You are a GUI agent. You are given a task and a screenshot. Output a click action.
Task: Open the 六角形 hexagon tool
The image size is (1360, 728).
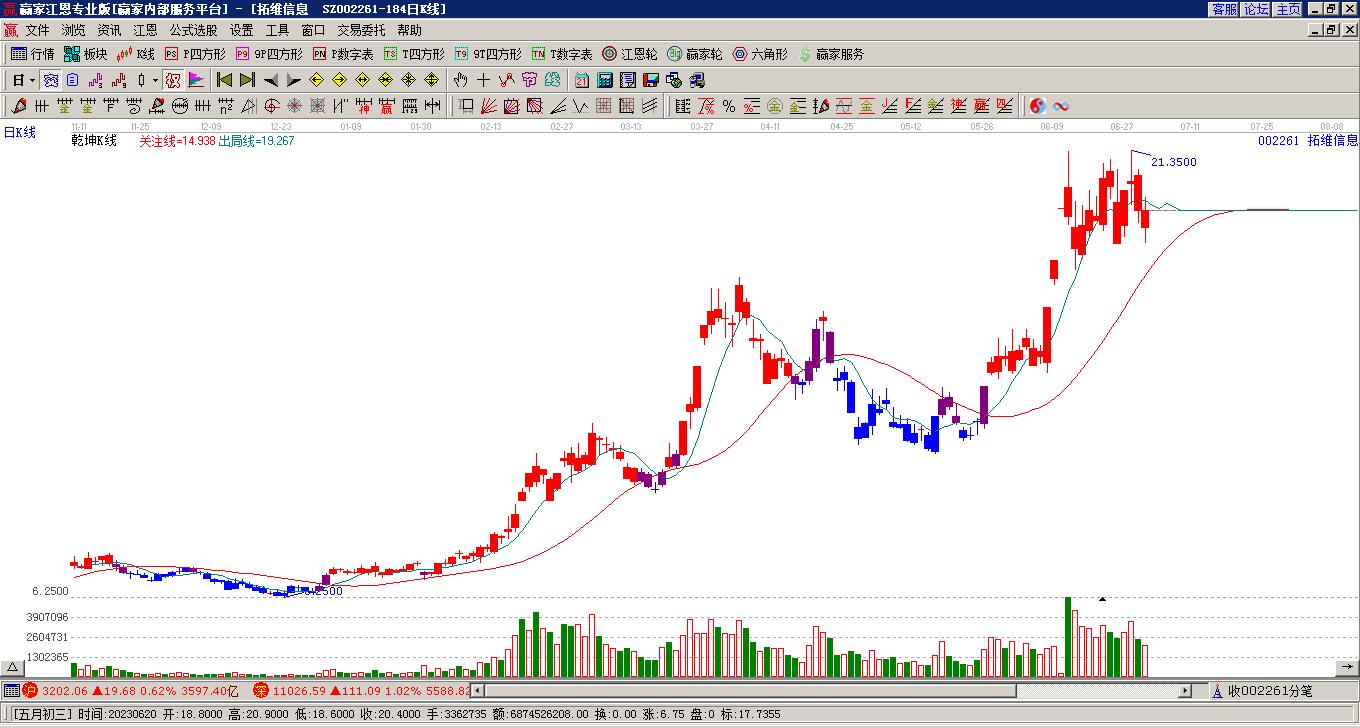(x=760, y=54)
